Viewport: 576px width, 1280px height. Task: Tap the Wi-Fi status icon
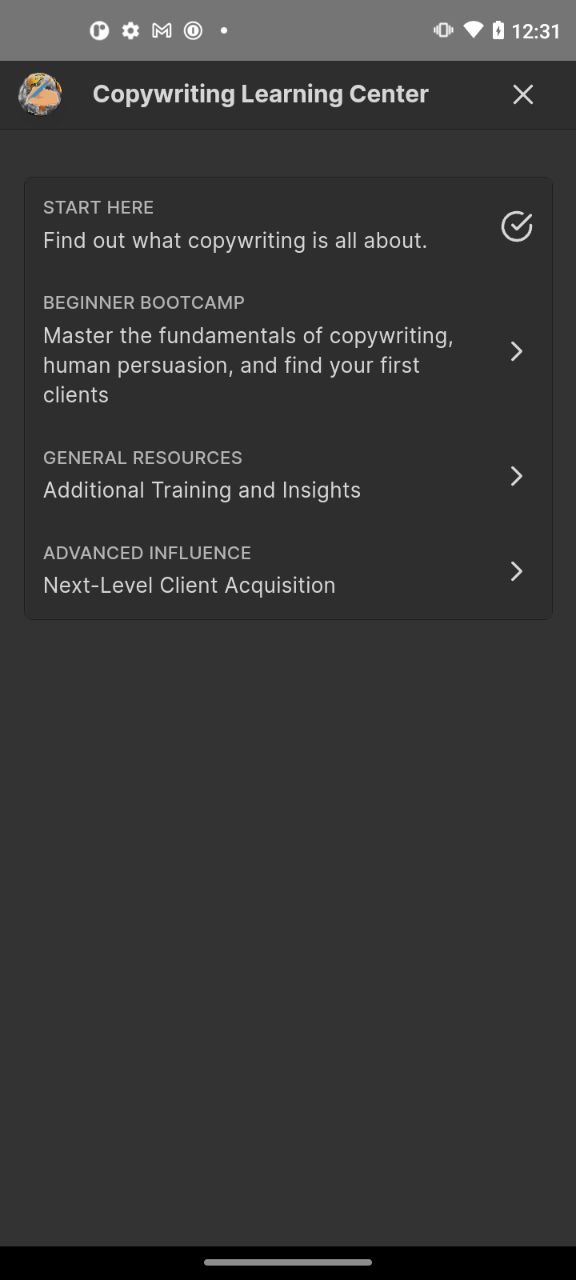(x=474, y=30)
